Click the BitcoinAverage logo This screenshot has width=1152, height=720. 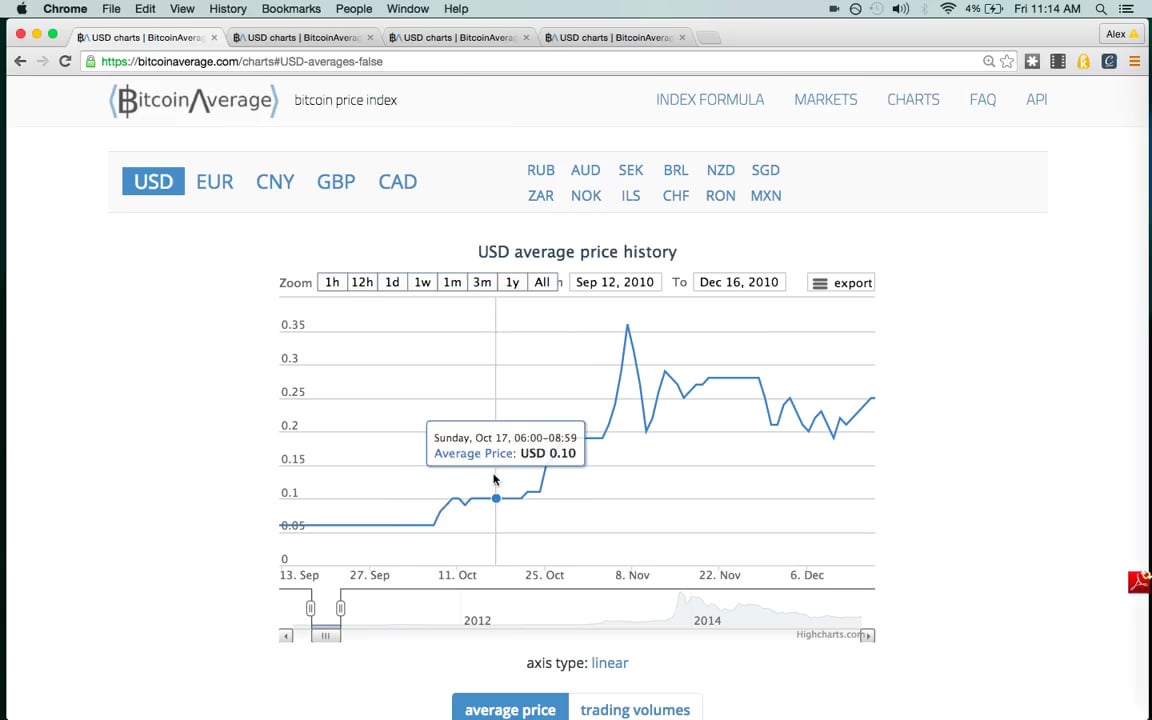pos(194,100)
